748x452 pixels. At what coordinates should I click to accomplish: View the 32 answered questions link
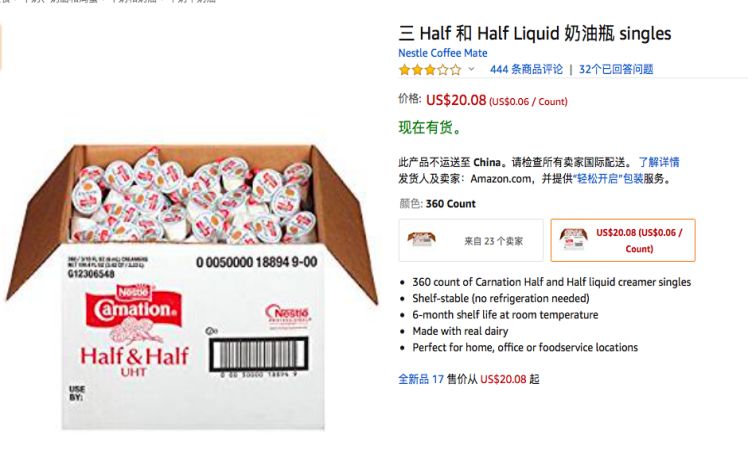pos(616,69)
